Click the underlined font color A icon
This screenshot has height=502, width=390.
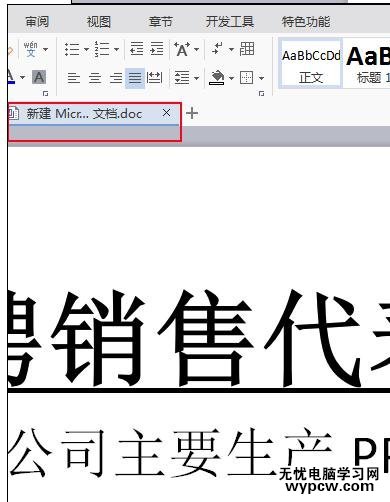tap(11, 77)
